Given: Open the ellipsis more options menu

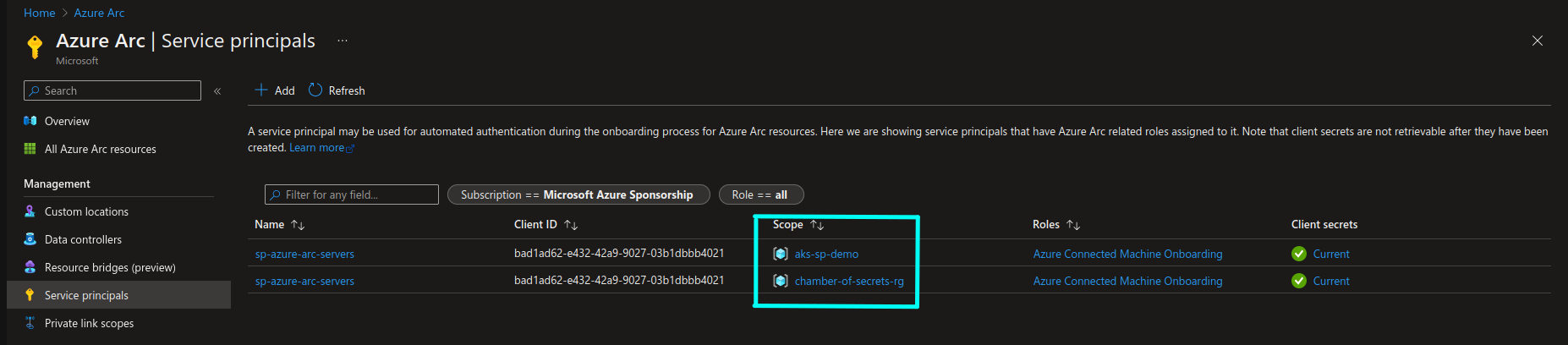Looking at the screenshot, I should pos(343,41).
